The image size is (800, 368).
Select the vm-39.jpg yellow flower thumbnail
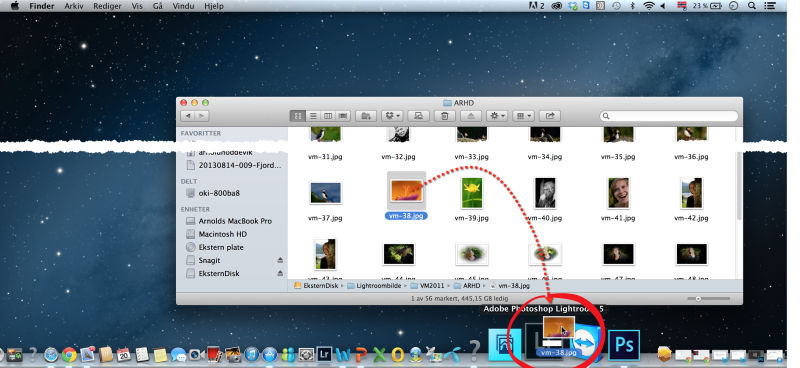pyautogui.click(x=471, y=193)
